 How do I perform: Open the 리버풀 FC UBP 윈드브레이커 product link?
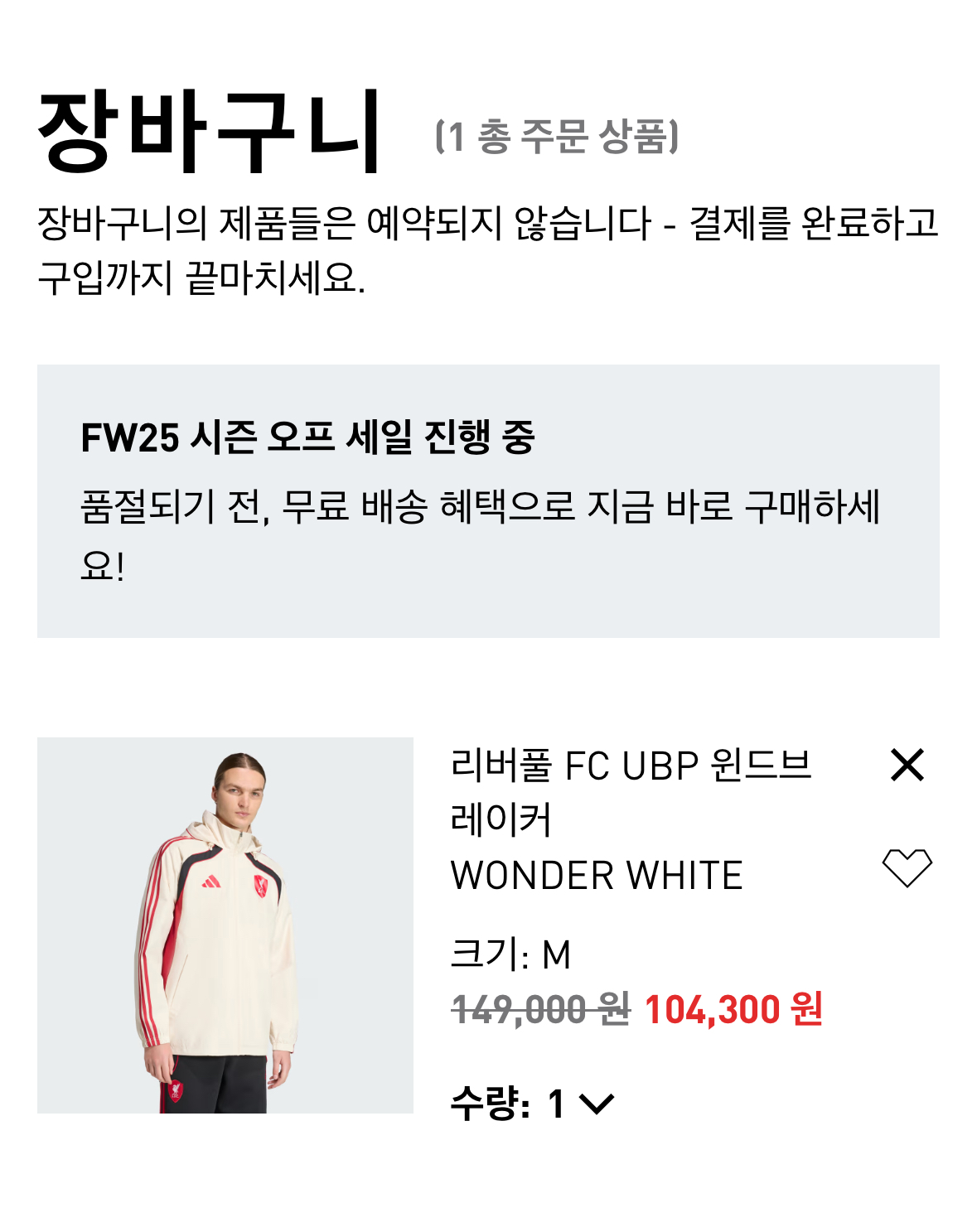coord(631,792)
